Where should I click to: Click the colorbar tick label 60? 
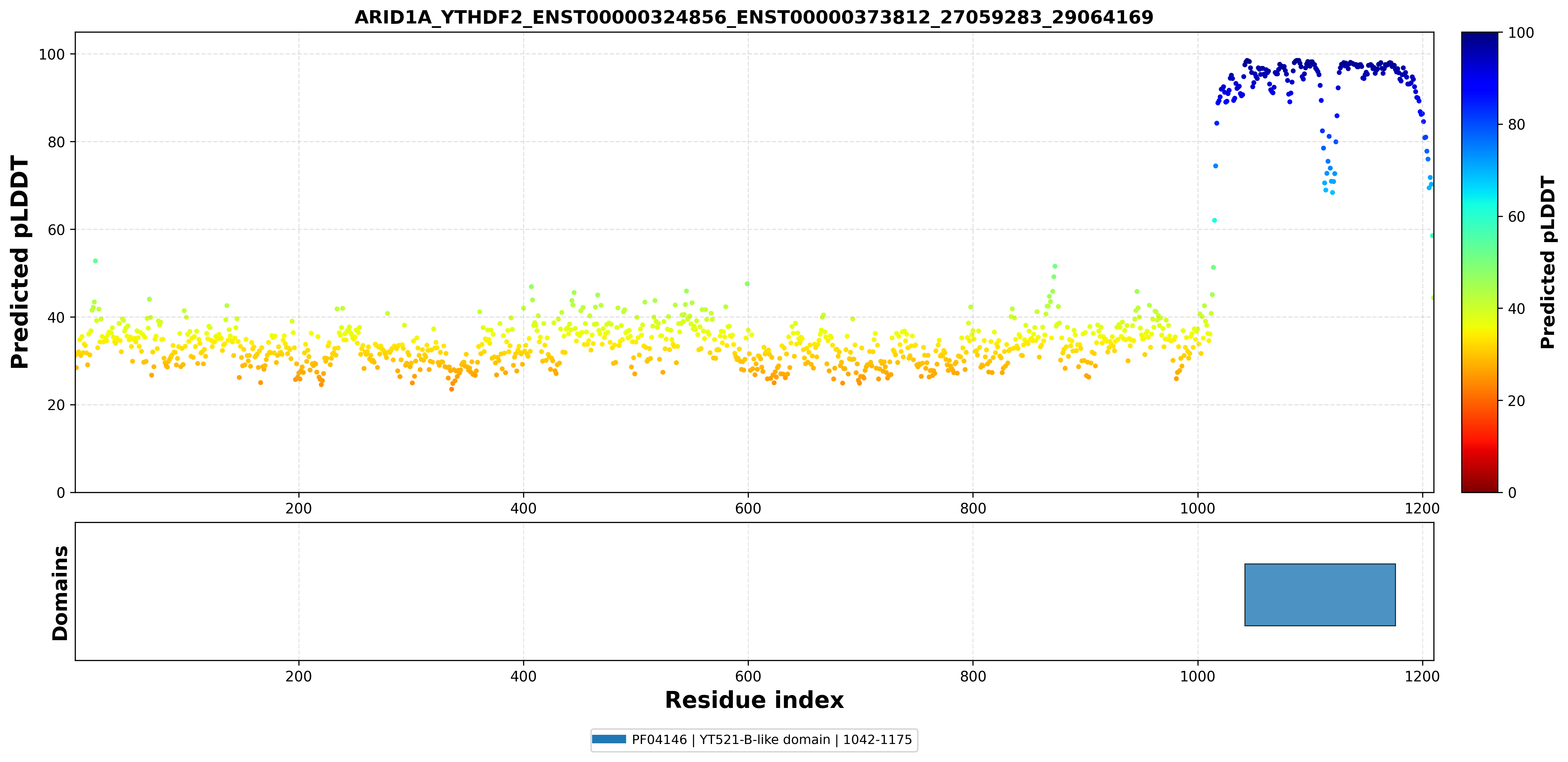coord(1516,217)
